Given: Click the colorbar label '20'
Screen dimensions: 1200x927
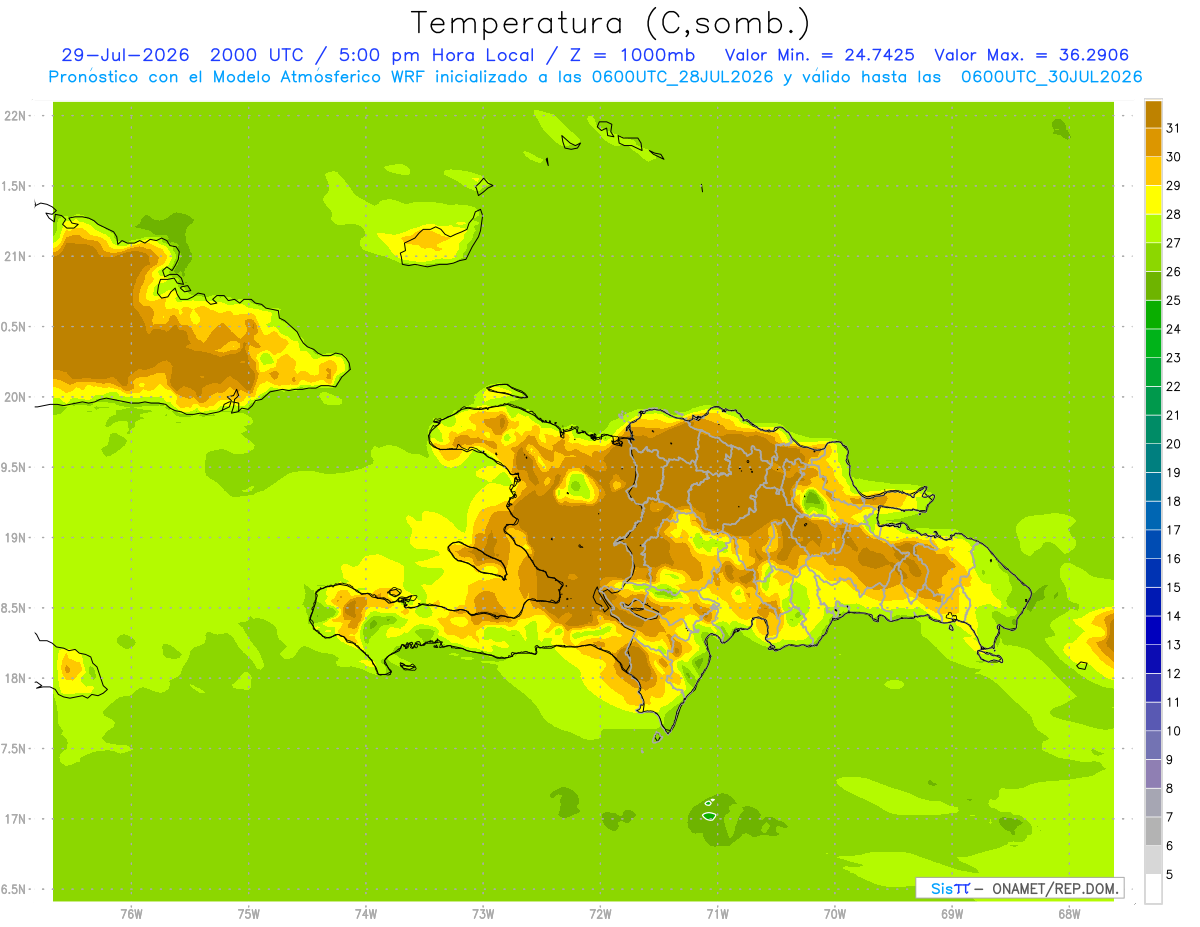Looking at the screenshot, I should 1173,444.
